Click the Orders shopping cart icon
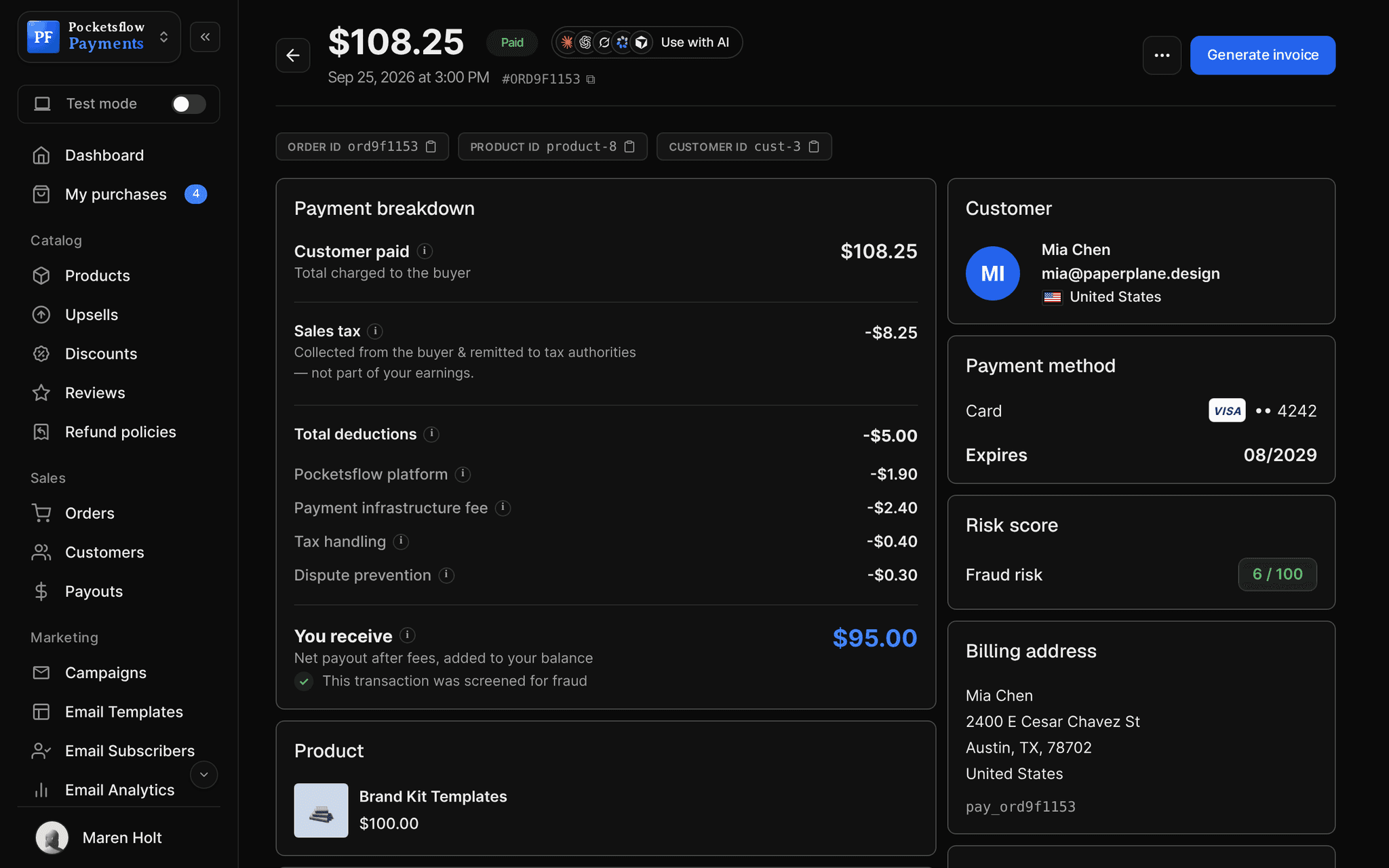Viewport: 1389px width, 868px height. pos(41,513)
